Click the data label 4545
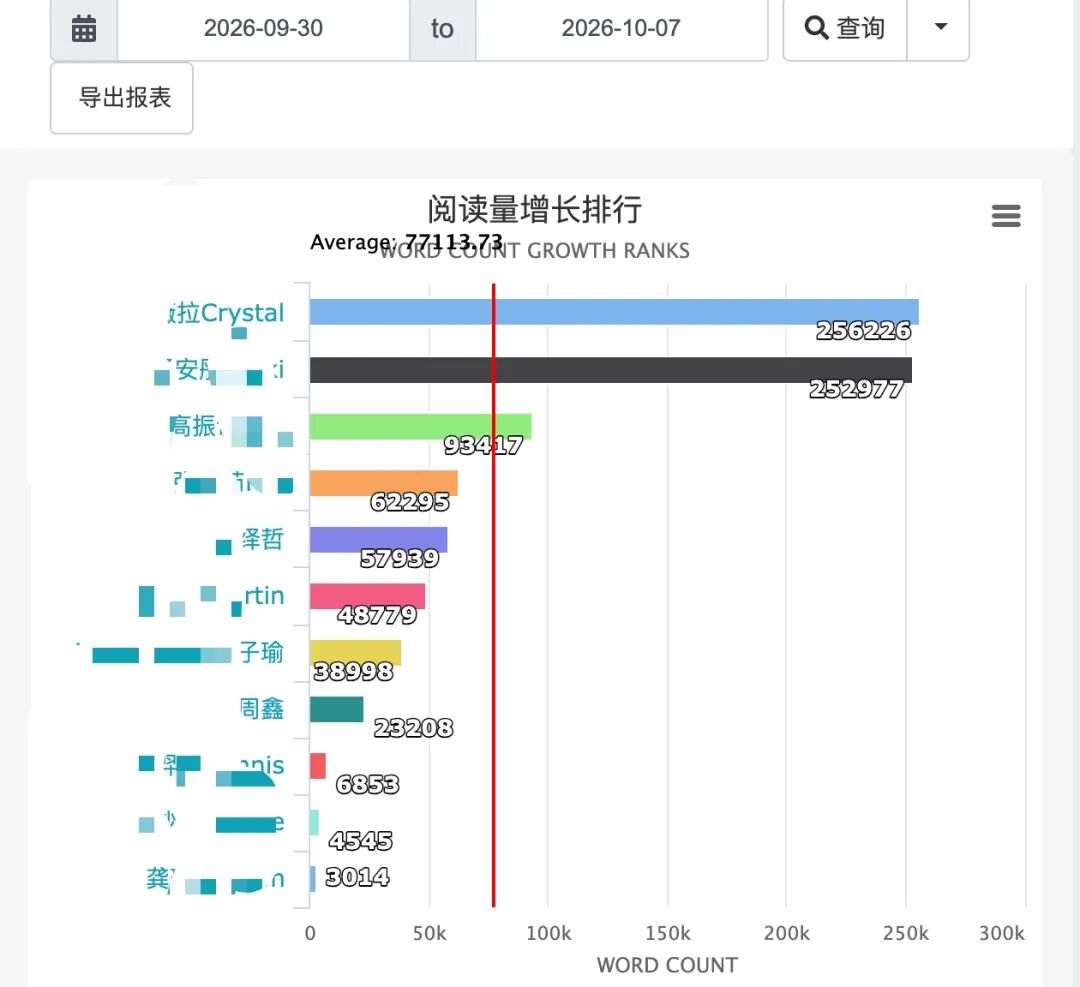1080x987 pixels. click(x=360, y=840)
